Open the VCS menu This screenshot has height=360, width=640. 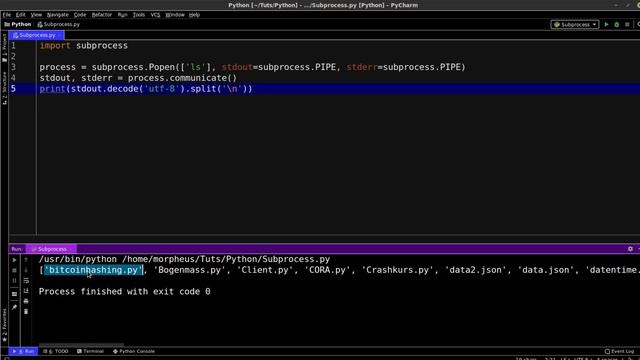click(155, 15)
